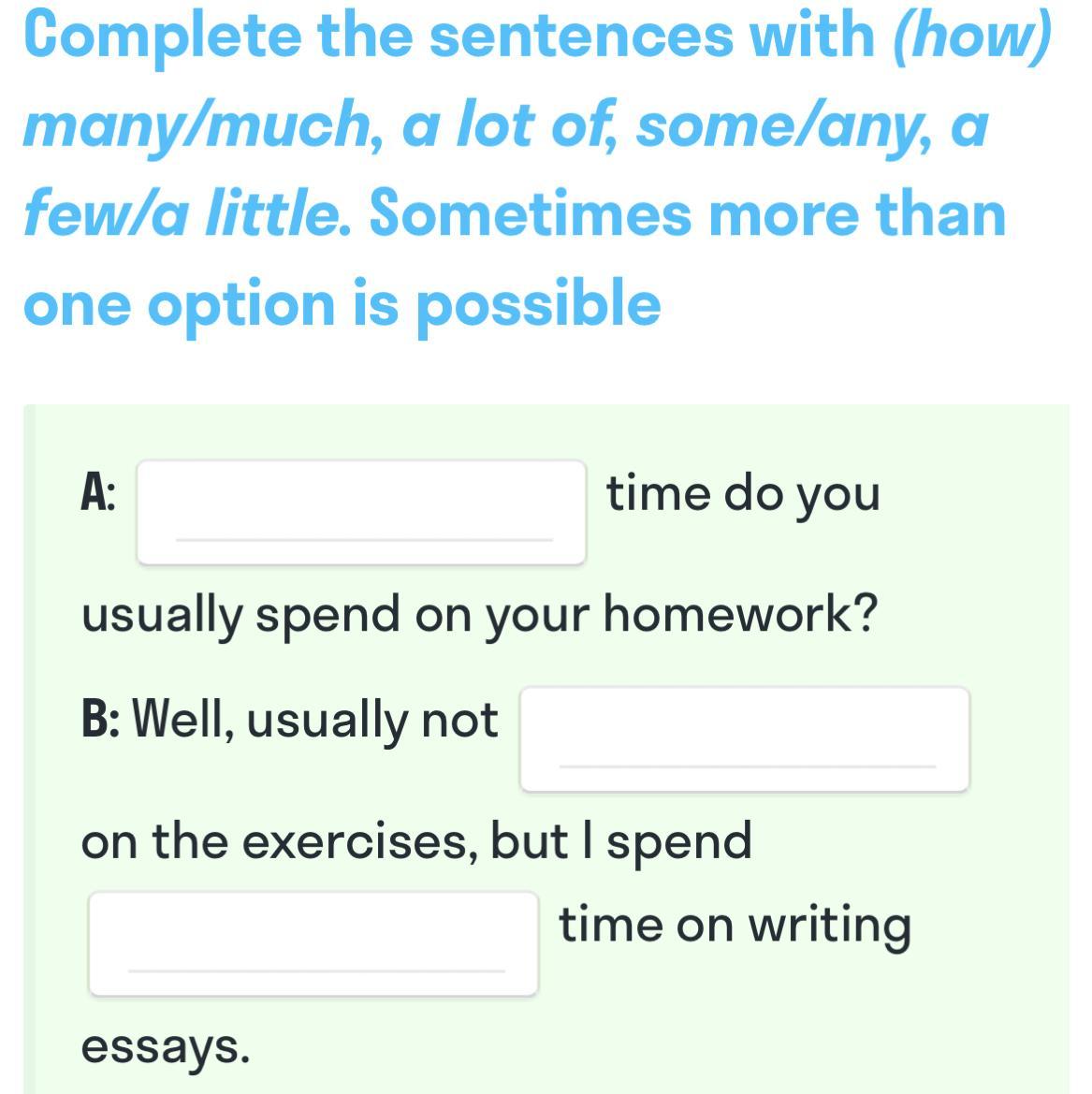Click the "time do you" text

click(743, 493)
